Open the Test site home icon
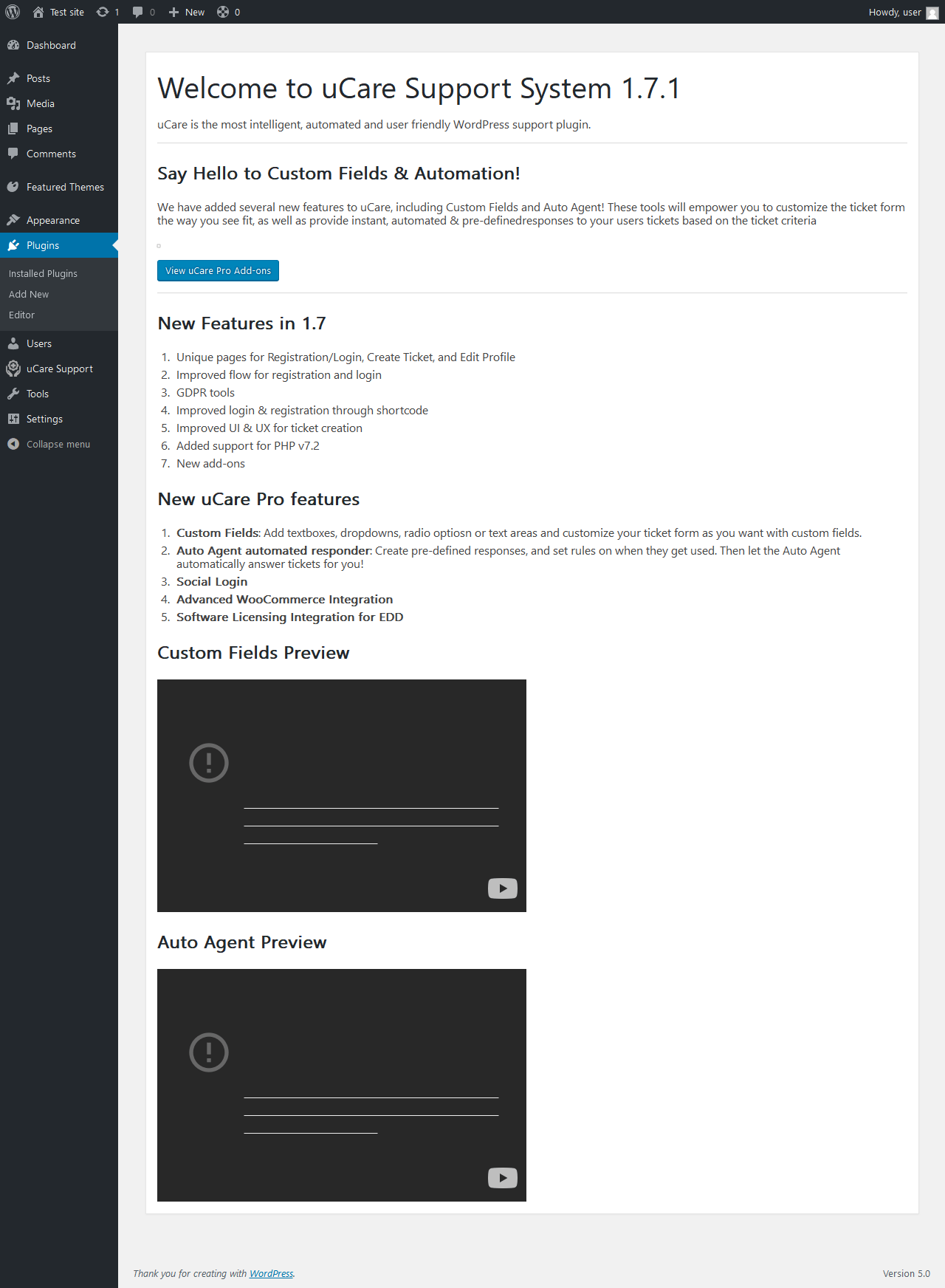 [x=38, y=12]
